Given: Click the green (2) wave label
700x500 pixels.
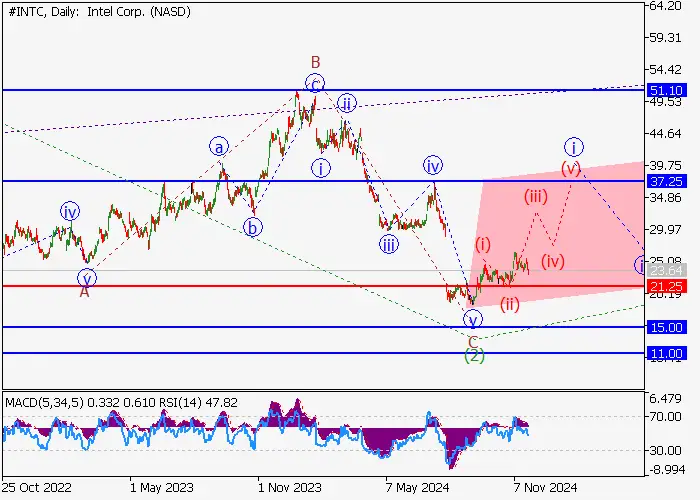Looking at the screenshot, I should pos(474,356).
